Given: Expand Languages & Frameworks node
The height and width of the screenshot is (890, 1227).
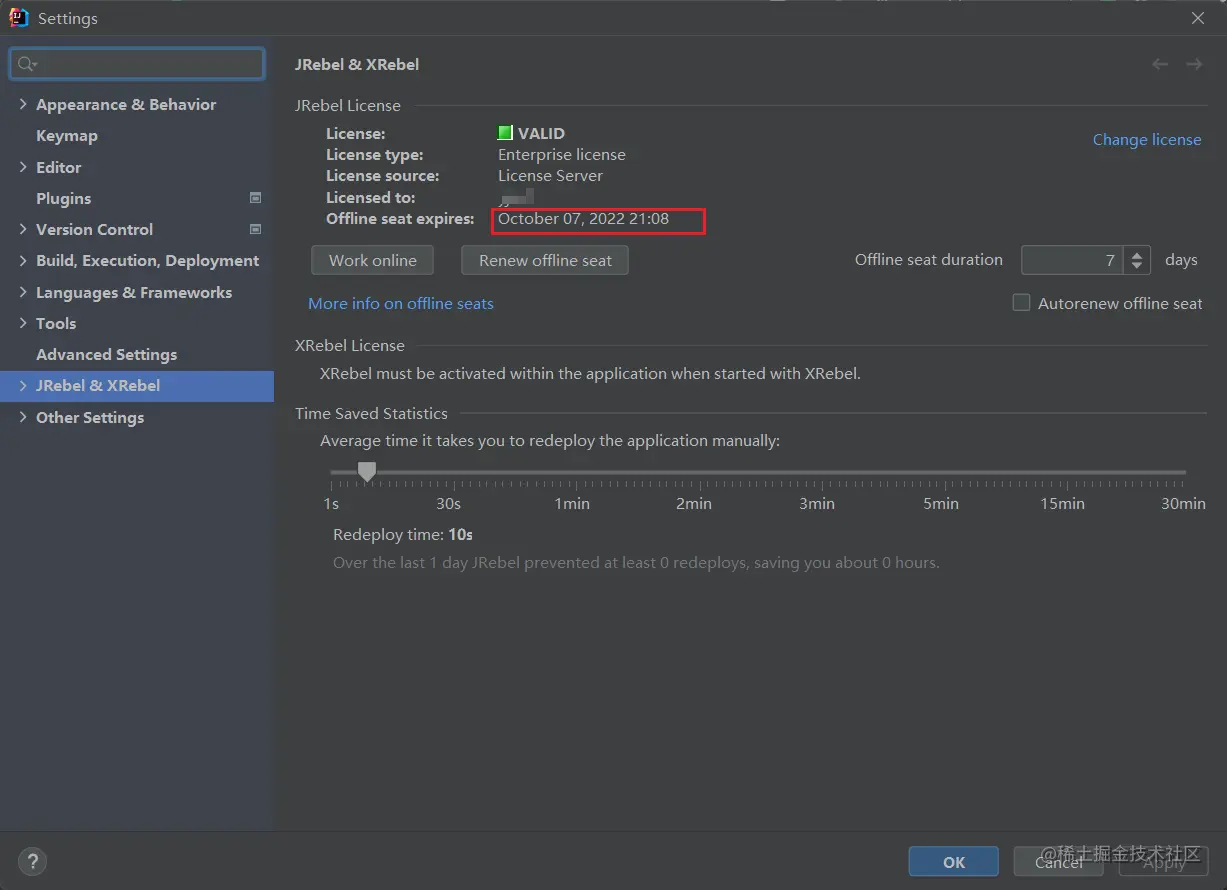Looking at the screenshot, I should [x=22, y=292].
